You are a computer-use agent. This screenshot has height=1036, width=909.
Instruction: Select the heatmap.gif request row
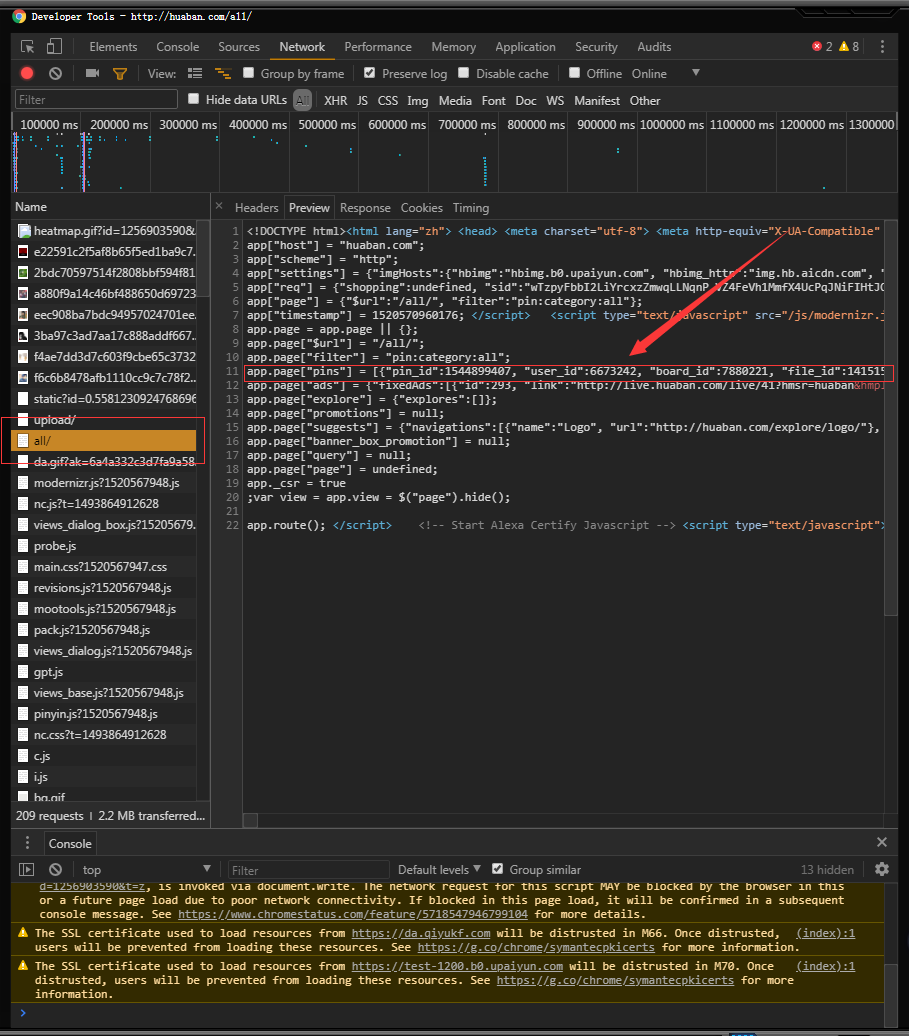[x=106, y=231]
